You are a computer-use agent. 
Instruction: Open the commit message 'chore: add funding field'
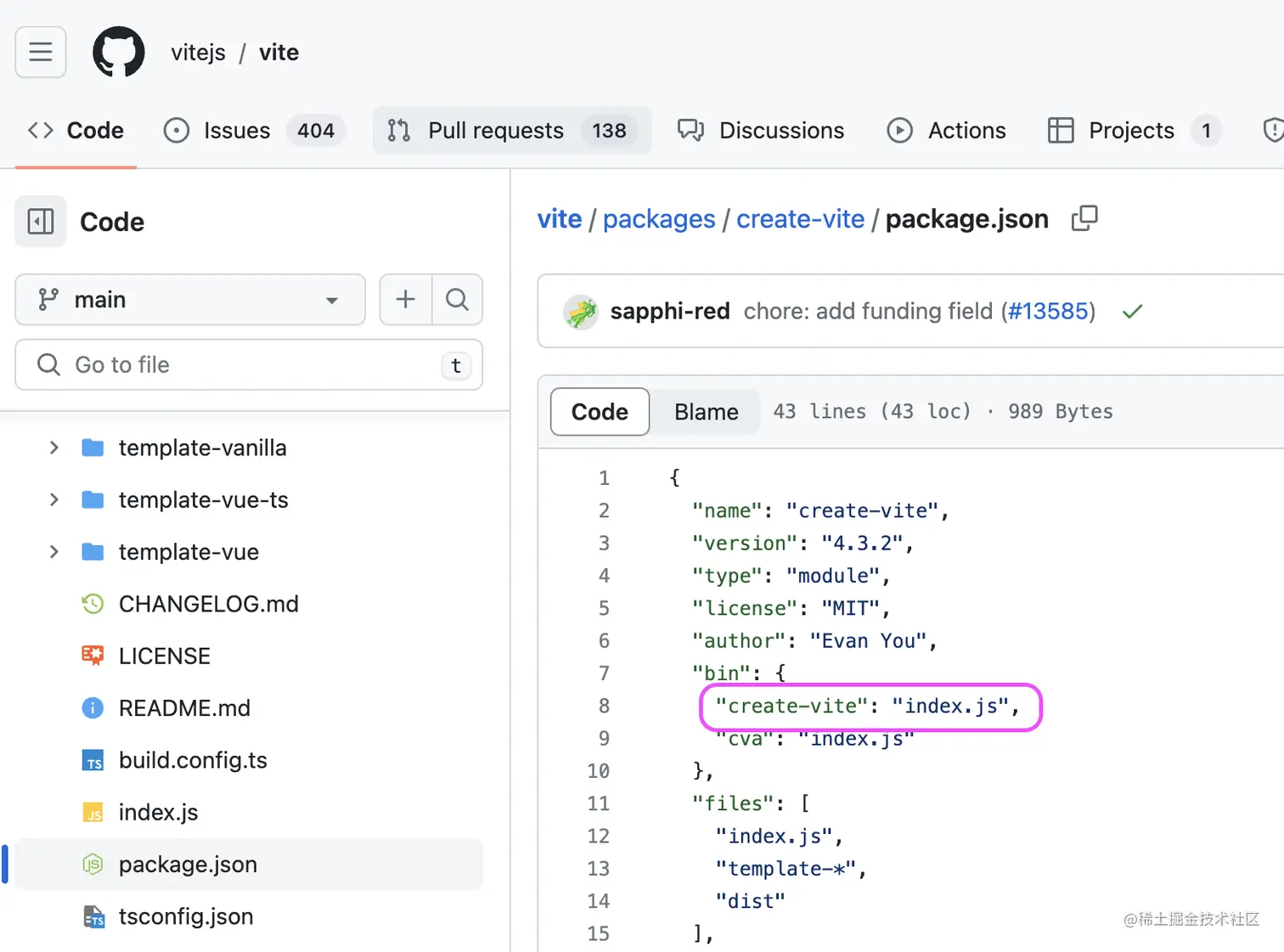pyautogui.click(x=868, y=311)
